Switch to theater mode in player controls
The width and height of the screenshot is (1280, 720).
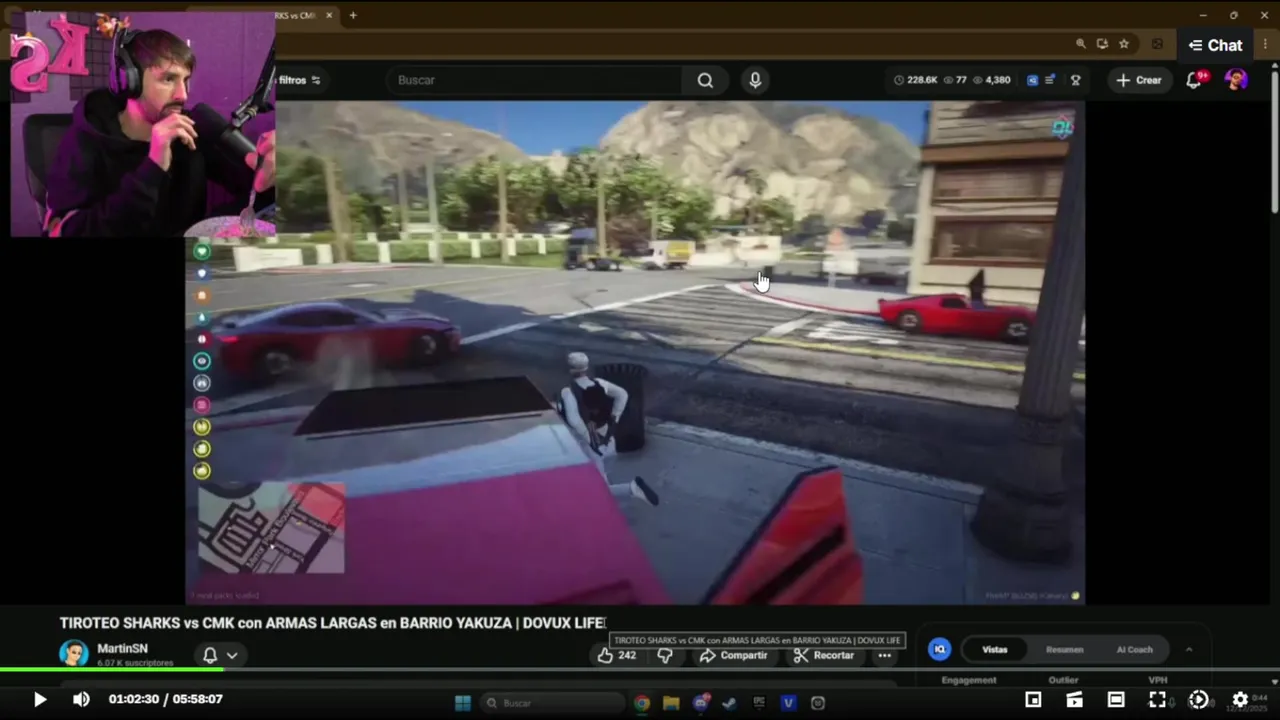click(x=1116, y=699)
